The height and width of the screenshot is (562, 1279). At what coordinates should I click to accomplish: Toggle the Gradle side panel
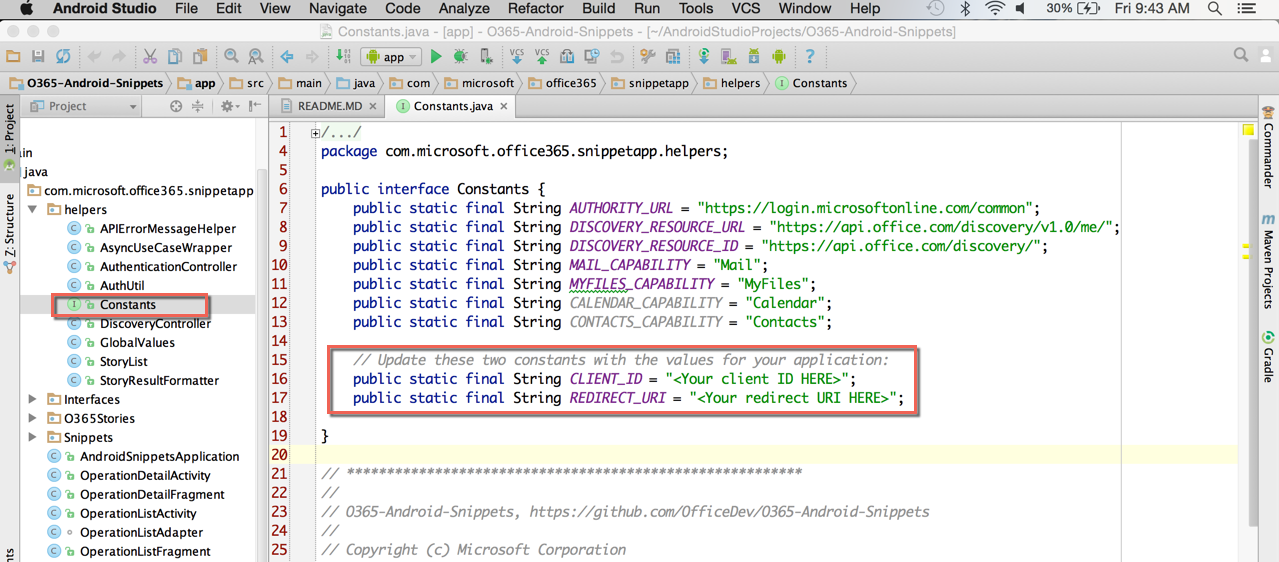click(x=1268, y=357)
